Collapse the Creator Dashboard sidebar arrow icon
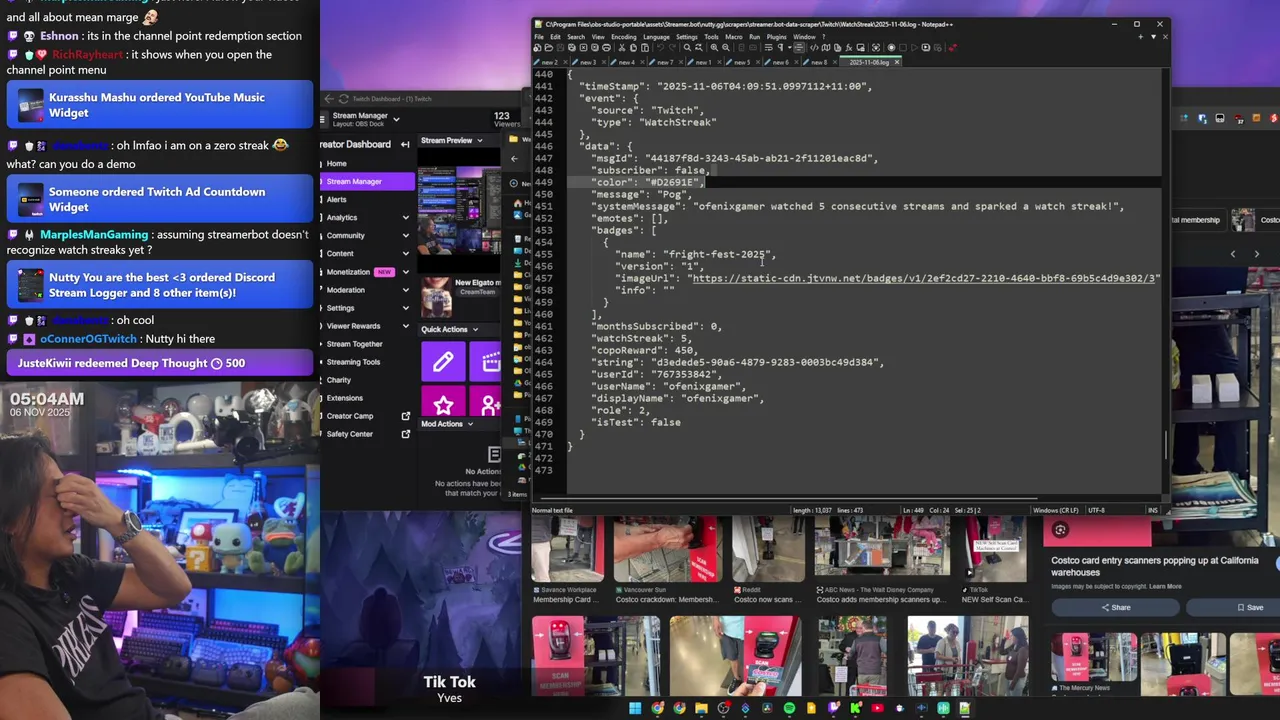Image resolution: width=1280 pixels, height=720 pixels. (405, 144)
